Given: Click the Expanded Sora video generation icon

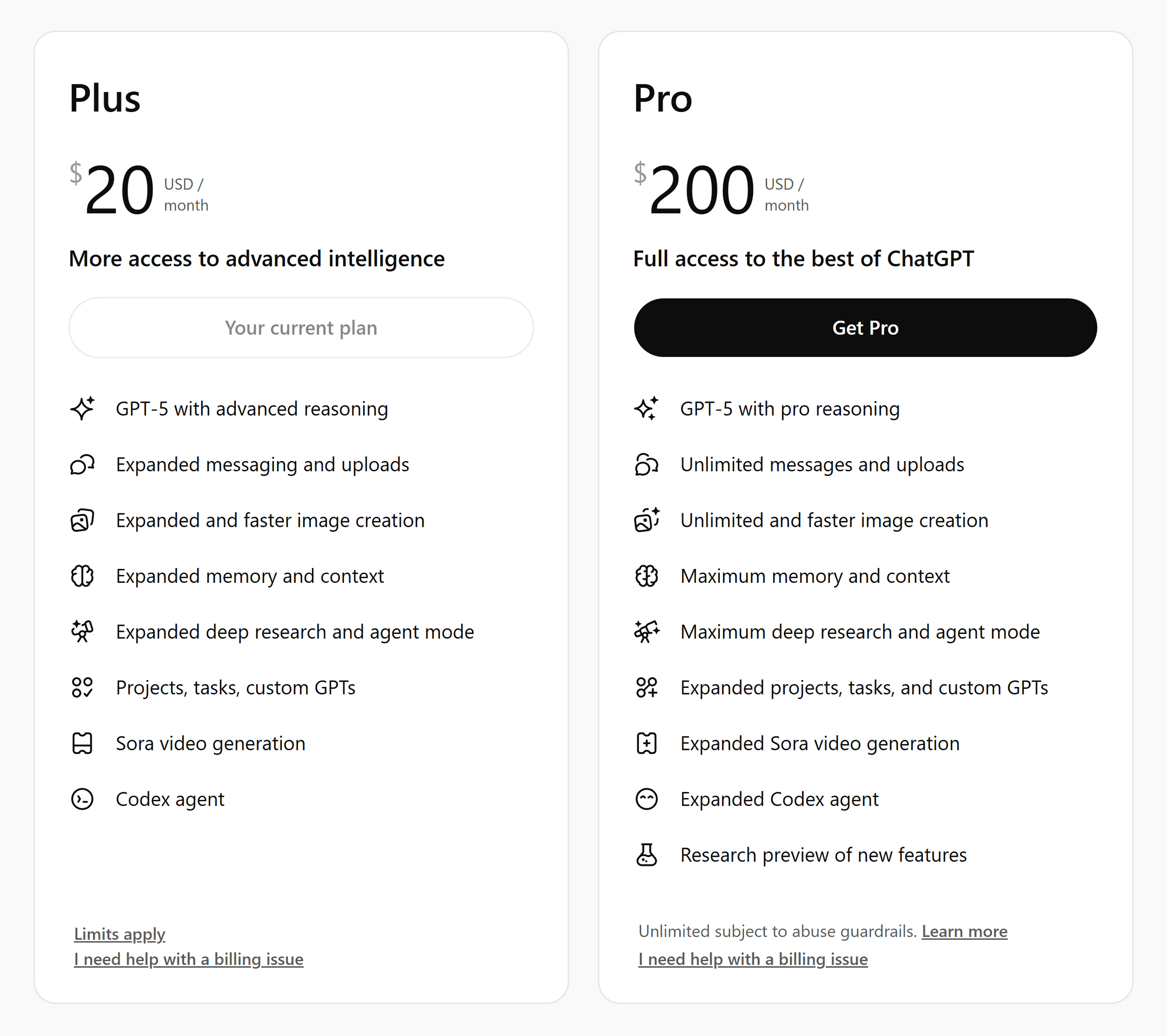Looking at the screenshot, I should click(647, 743).
